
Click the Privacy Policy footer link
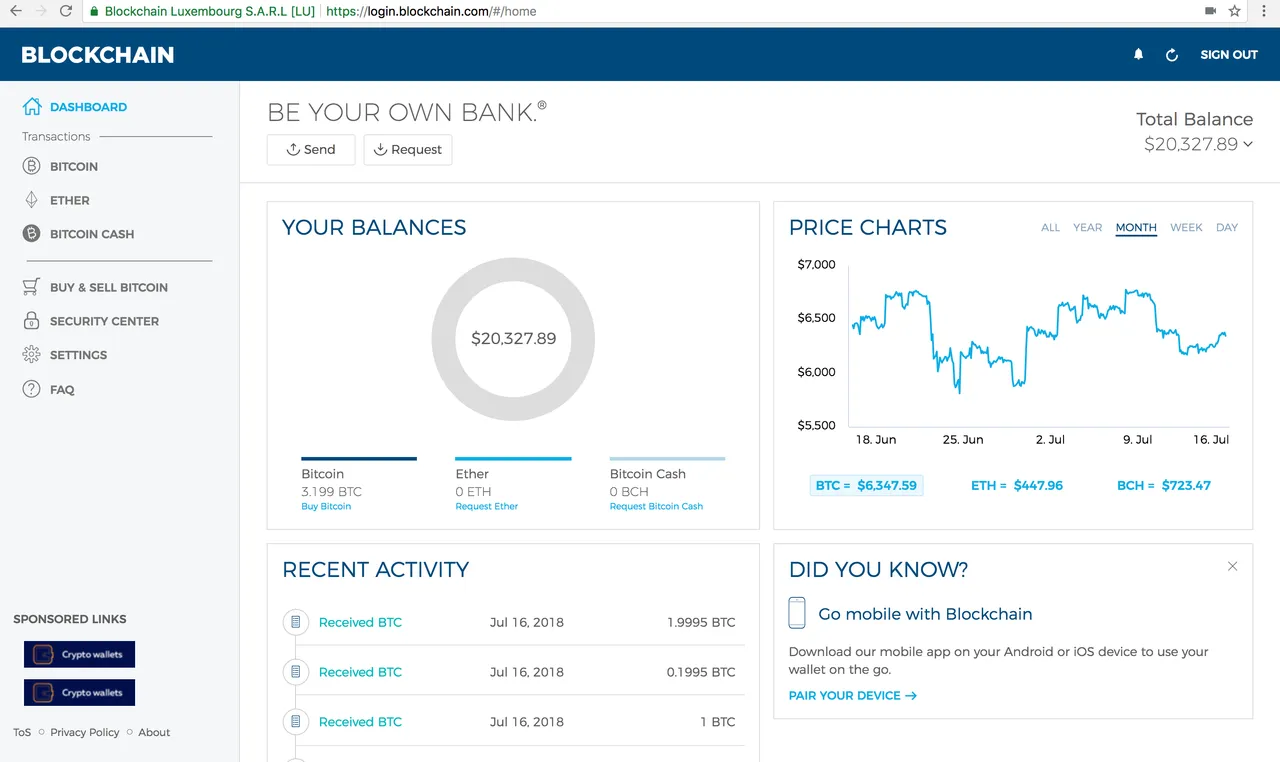[85, 732]
